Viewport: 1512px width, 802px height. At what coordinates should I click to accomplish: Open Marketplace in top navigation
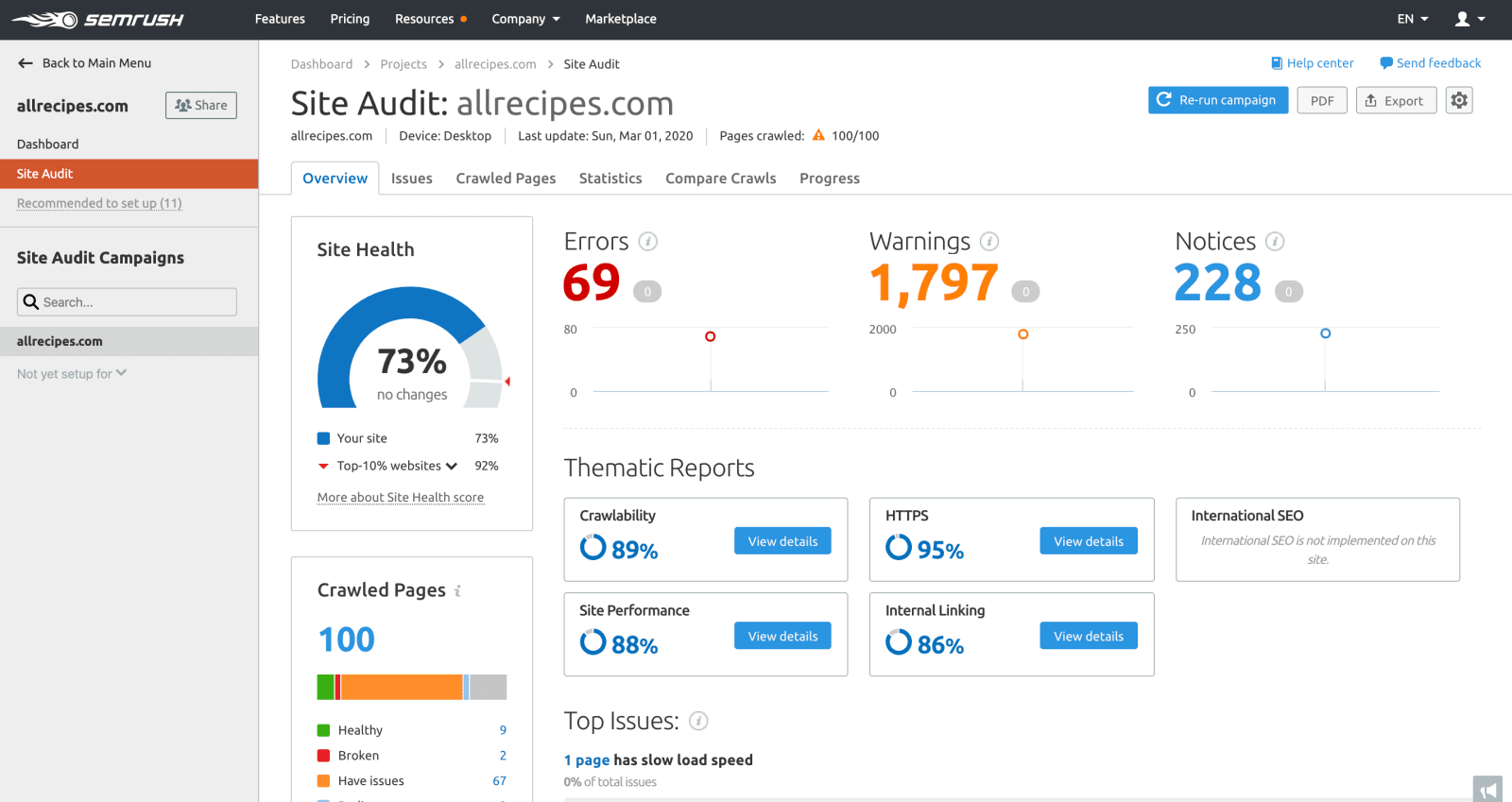point(620,19)
